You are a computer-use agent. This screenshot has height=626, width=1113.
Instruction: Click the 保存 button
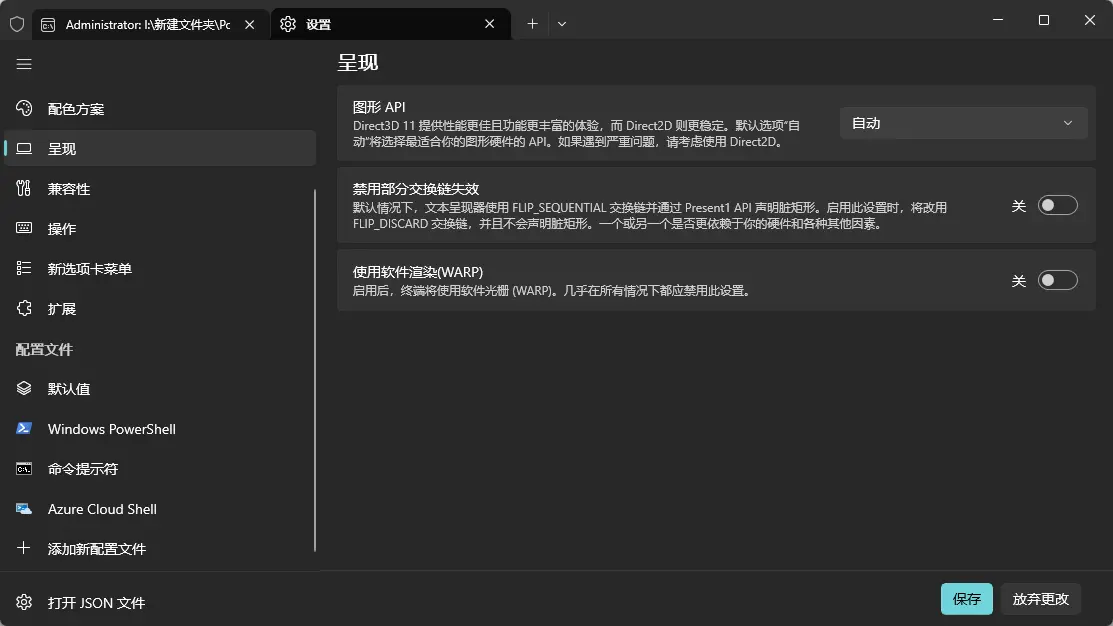[x=966, y=598]
